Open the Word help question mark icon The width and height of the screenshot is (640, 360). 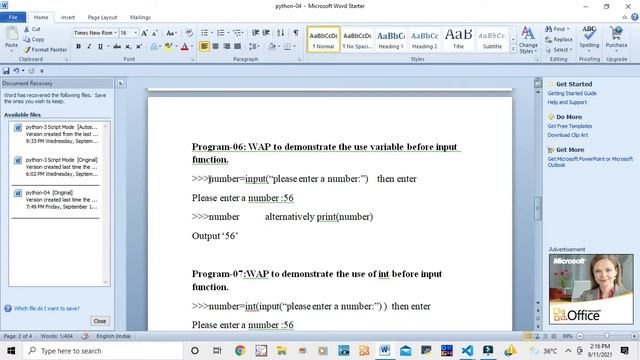pos(635,17)
